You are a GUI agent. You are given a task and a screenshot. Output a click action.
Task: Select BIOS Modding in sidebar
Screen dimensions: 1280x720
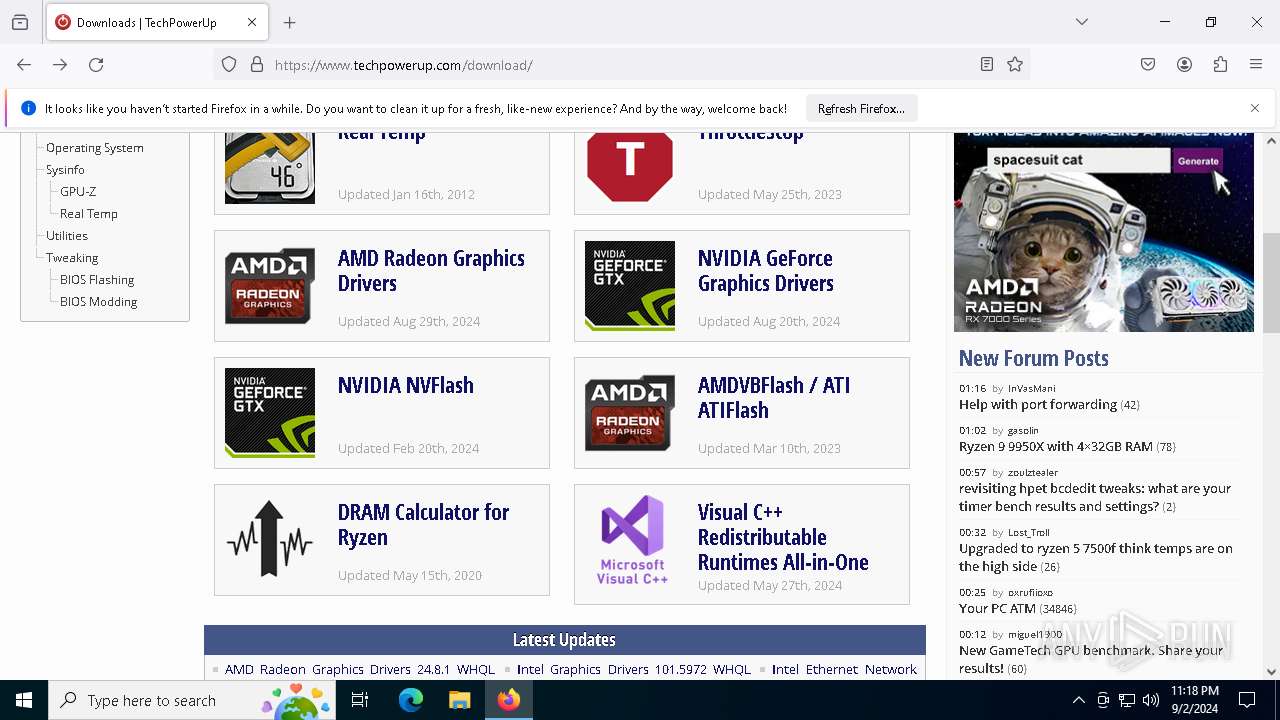tap(98, 302)
